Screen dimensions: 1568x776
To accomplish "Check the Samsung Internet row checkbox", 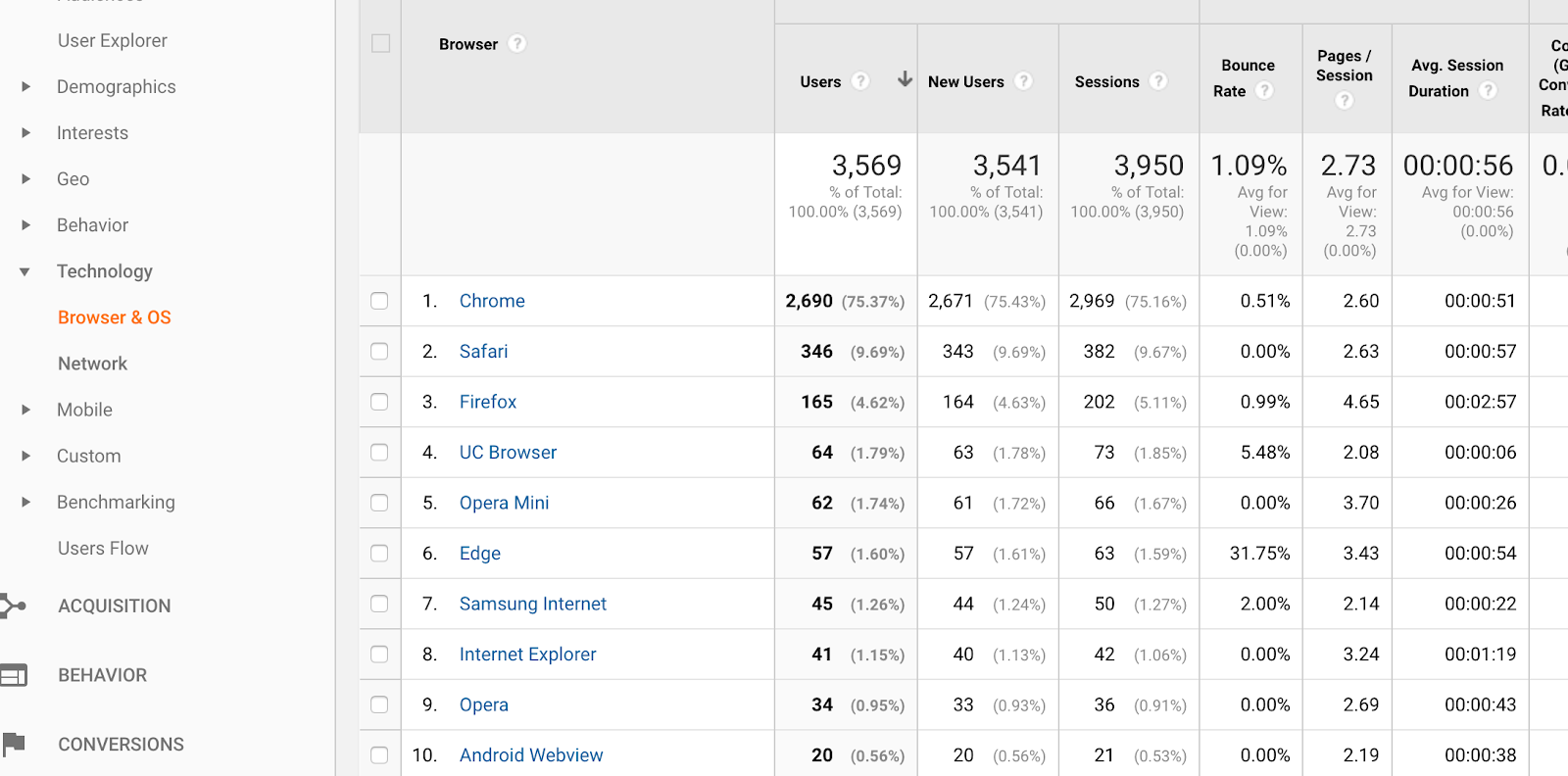I will 379,604.
